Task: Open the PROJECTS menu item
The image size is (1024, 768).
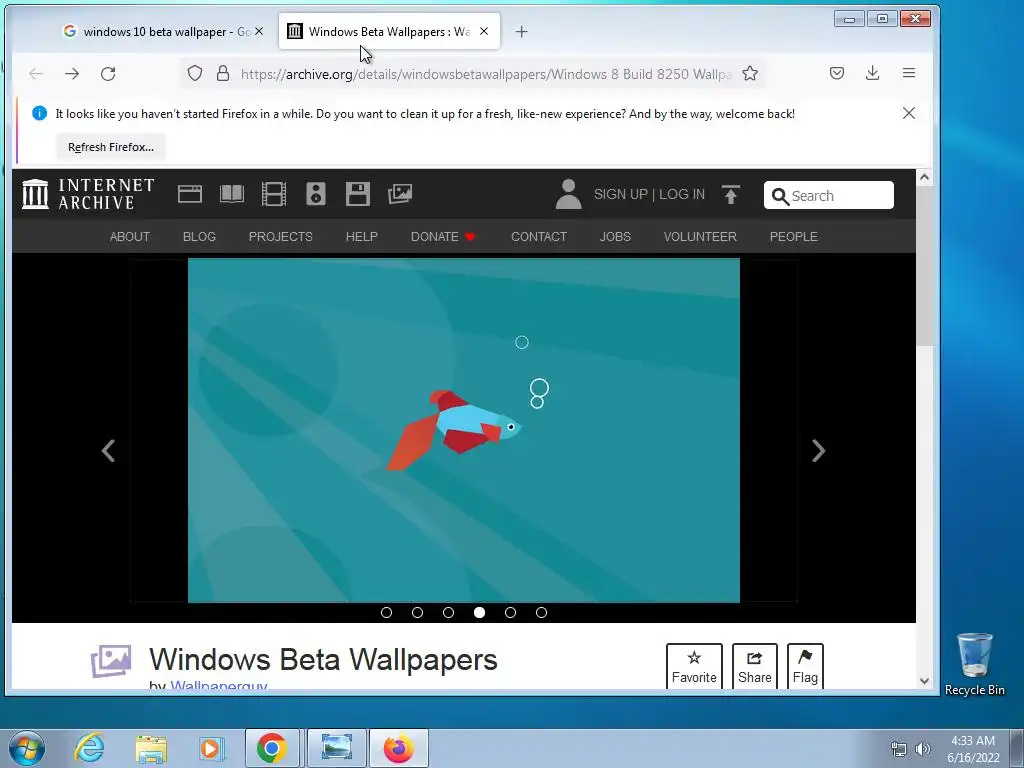Action: (281, 236)
